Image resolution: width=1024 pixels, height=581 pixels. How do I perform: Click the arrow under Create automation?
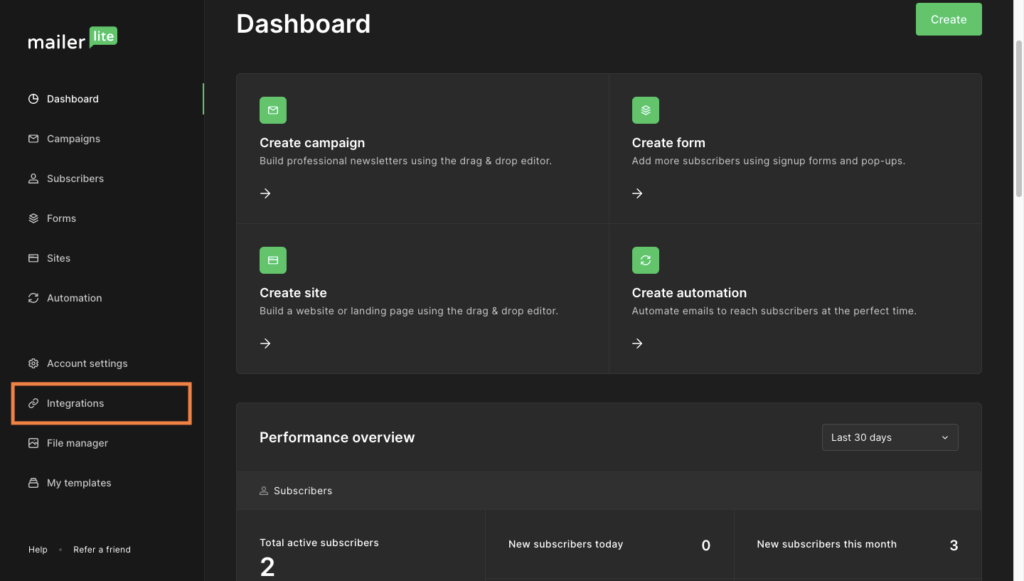point(638,344)
